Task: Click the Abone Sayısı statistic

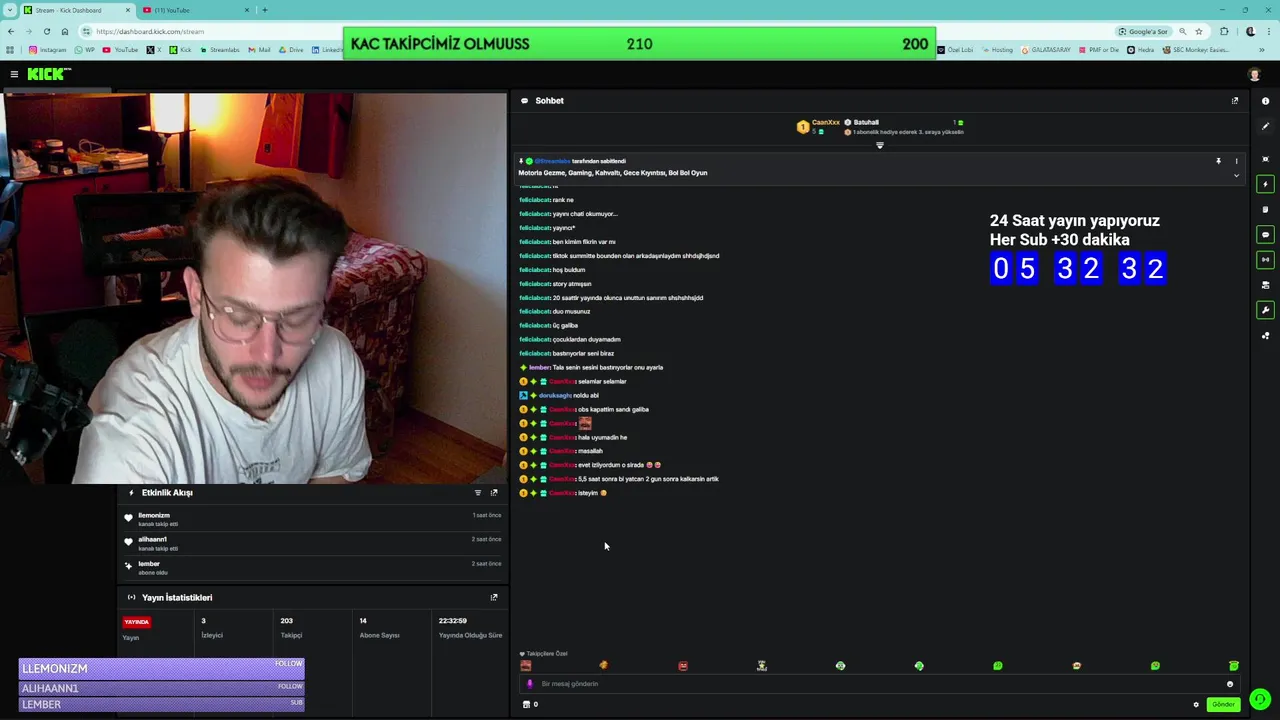Action: 379,628
